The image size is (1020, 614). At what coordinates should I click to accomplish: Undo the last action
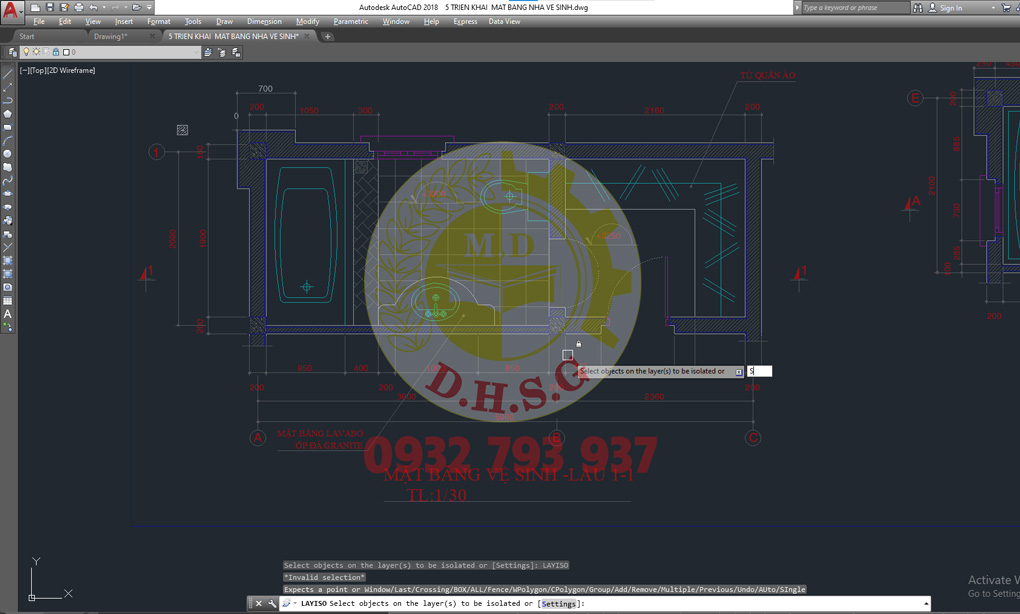pos(93,8)
